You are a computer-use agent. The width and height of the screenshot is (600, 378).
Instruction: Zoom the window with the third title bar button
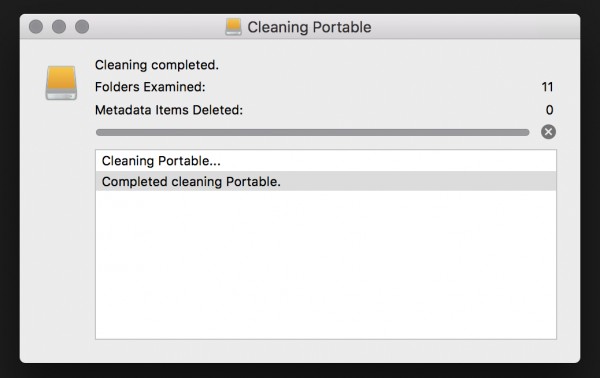pos(82,27)
